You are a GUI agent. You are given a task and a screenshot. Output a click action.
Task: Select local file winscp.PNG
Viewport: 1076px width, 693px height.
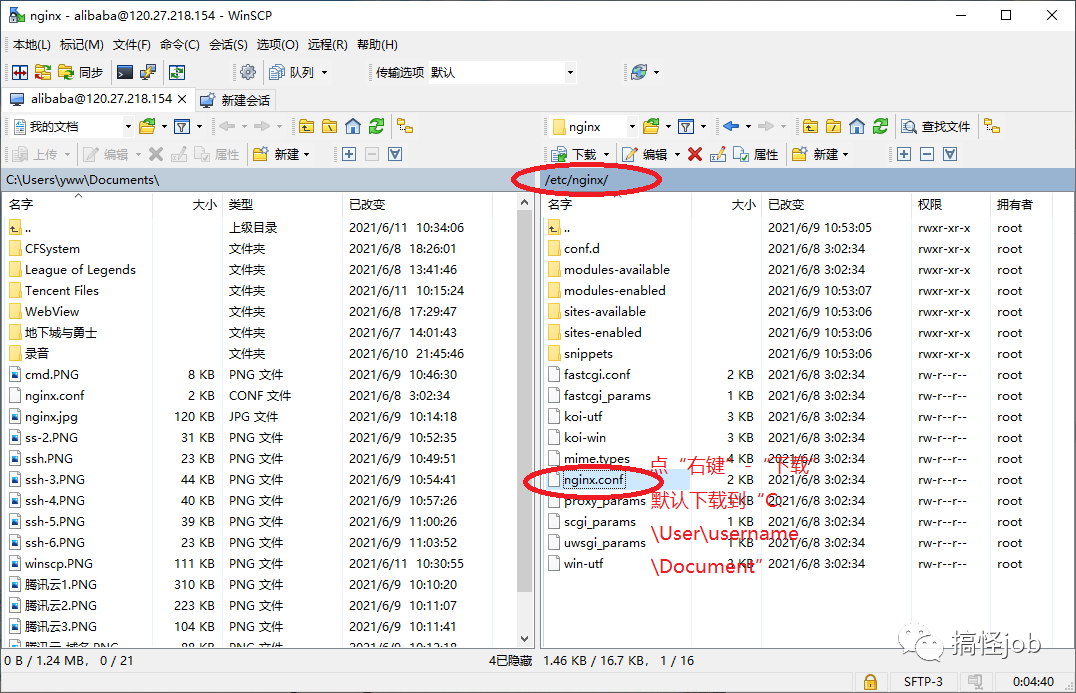[x=58, y=563]
